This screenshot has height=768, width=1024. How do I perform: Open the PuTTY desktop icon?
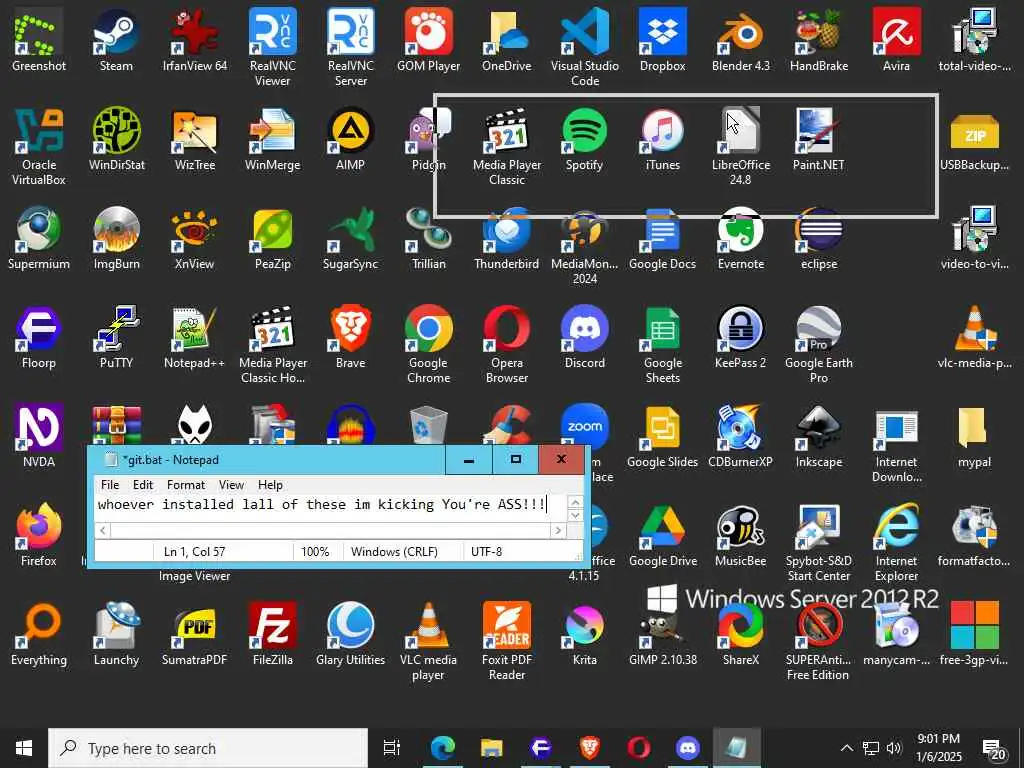[116, 338]
